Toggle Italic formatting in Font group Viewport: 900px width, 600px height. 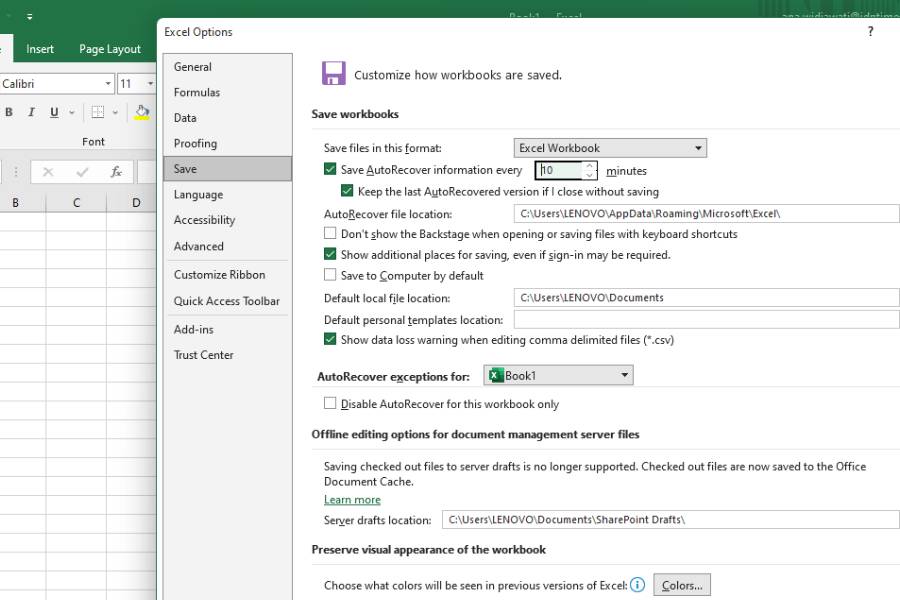coord(31,112)
